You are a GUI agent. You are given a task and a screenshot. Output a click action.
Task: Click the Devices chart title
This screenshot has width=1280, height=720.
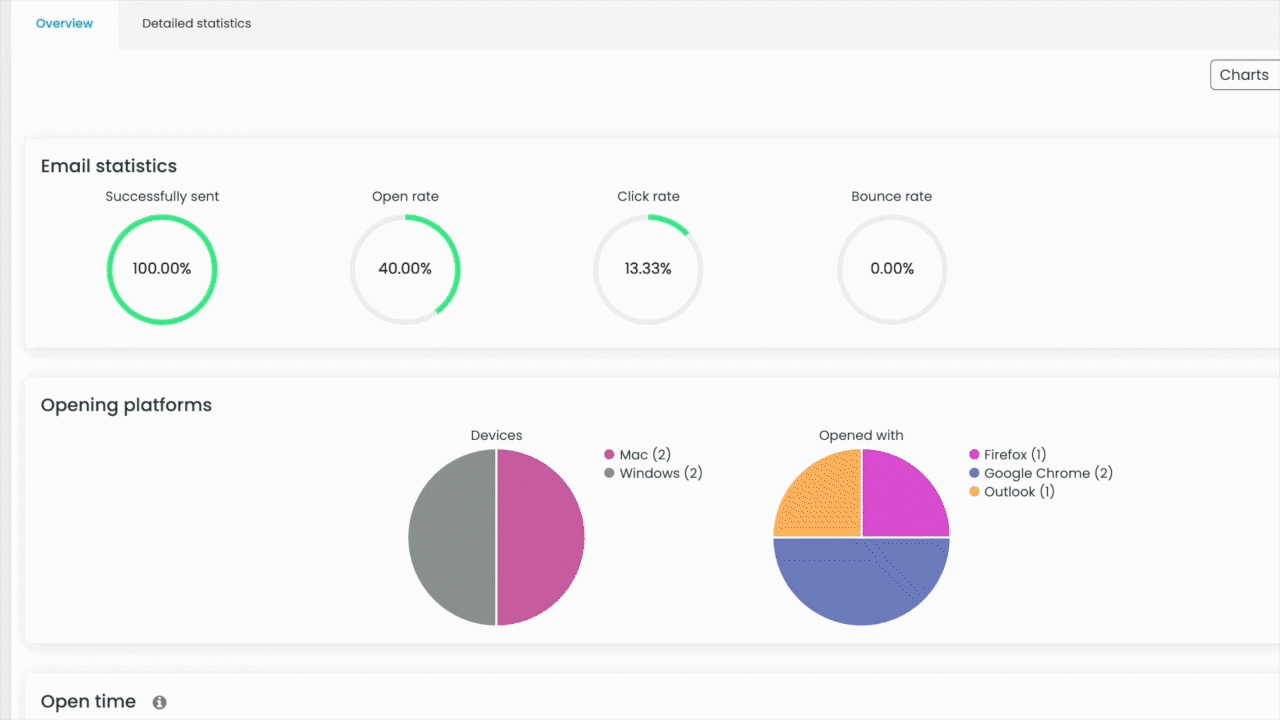pos(497,435)
